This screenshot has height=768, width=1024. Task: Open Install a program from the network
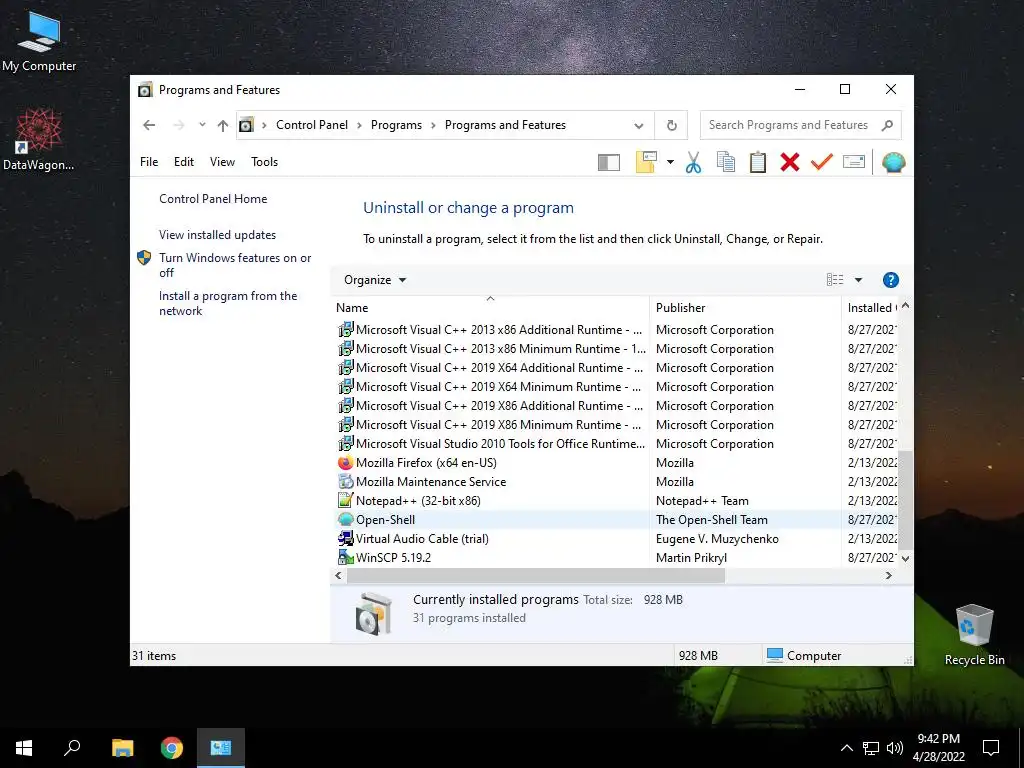click(x=228, y=303)
